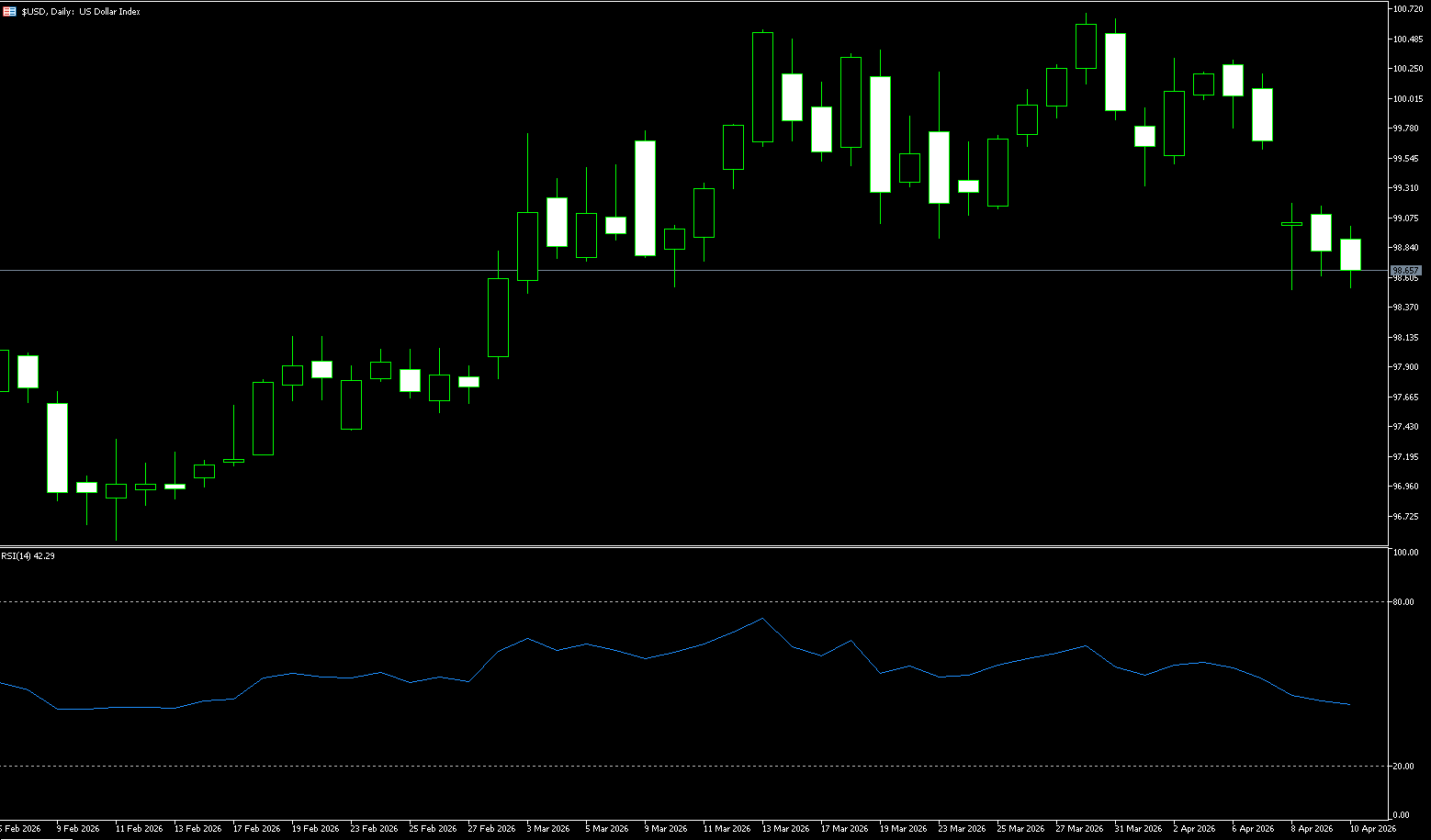1431x840 pixels.
Task: Select the blue RSI line at its peak
Action: pos(762,619)
